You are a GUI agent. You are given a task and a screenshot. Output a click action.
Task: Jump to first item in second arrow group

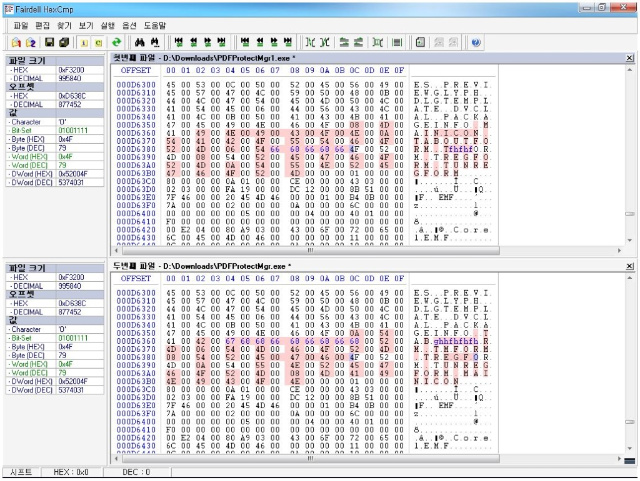click(245, 42)
